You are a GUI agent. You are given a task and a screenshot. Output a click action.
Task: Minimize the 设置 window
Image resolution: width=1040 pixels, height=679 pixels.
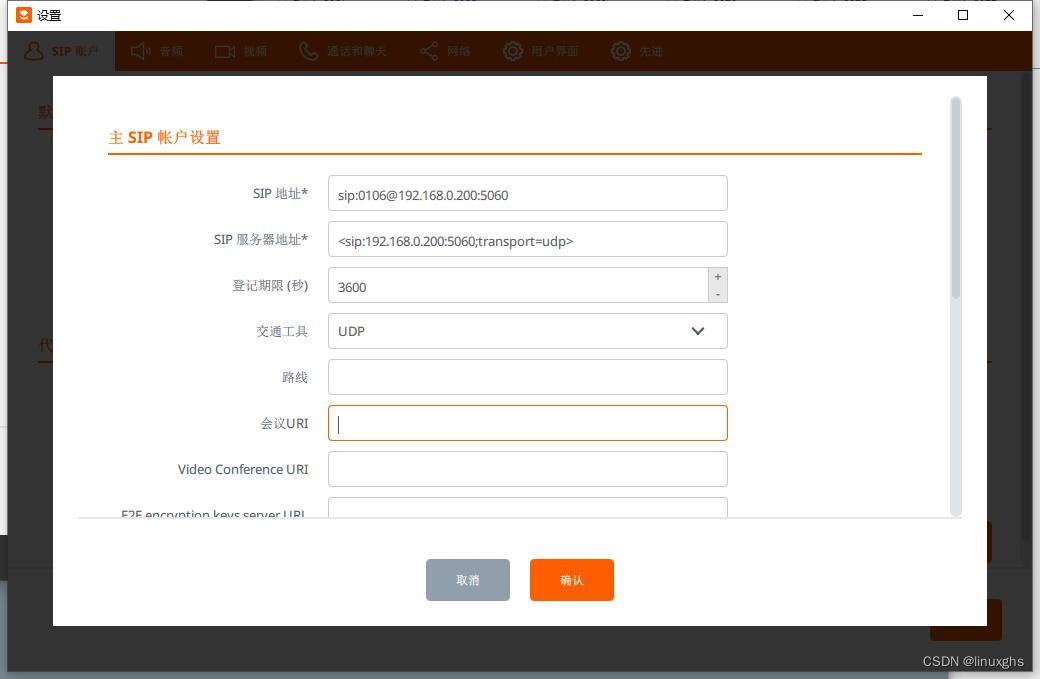point(918,15)
